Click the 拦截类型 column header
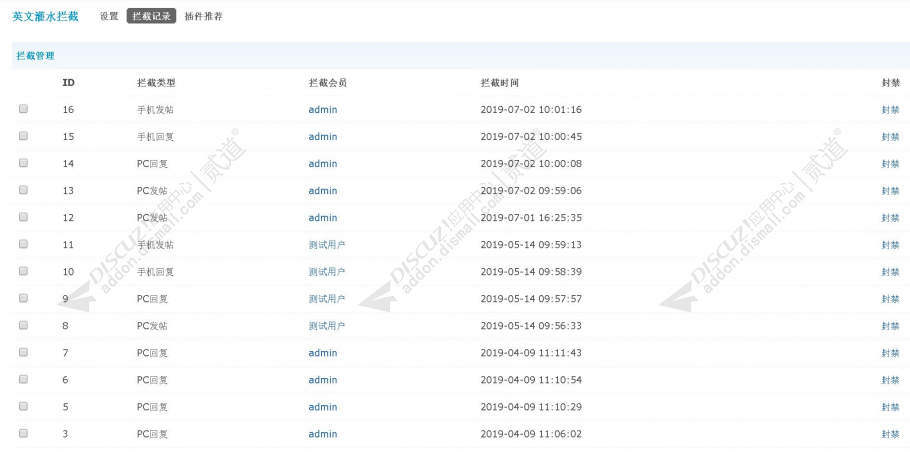 pyautogui.click(x=156, y=83)
